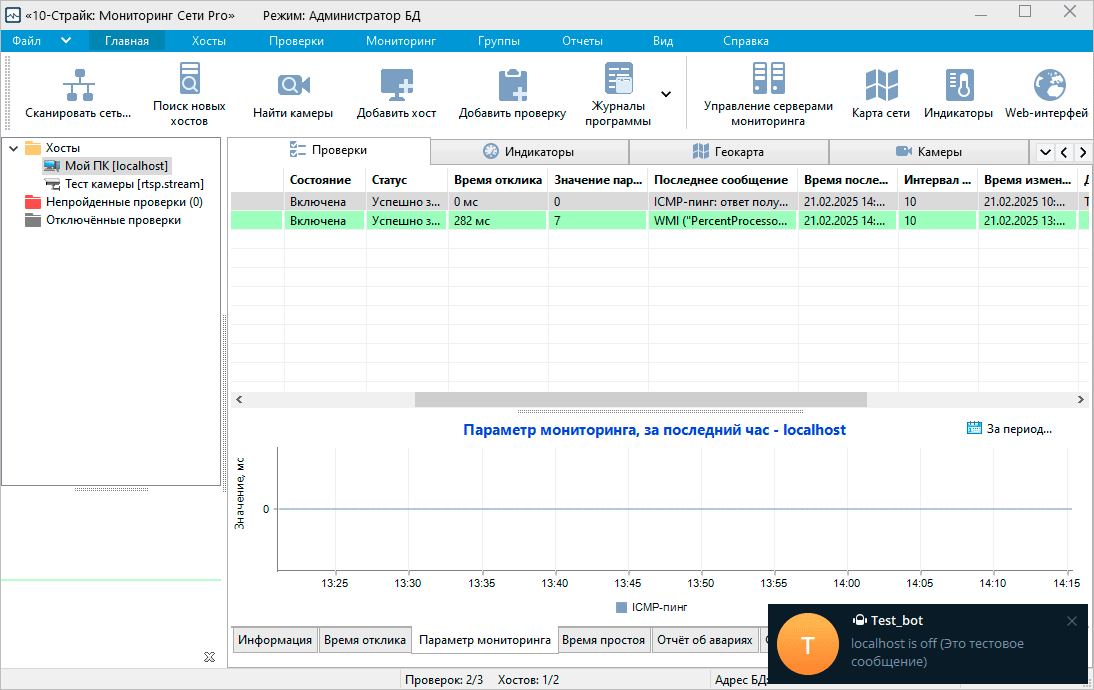Open the Мониторинг ribbon tab
Screen dimensions: 1094x690
point(400,40)
